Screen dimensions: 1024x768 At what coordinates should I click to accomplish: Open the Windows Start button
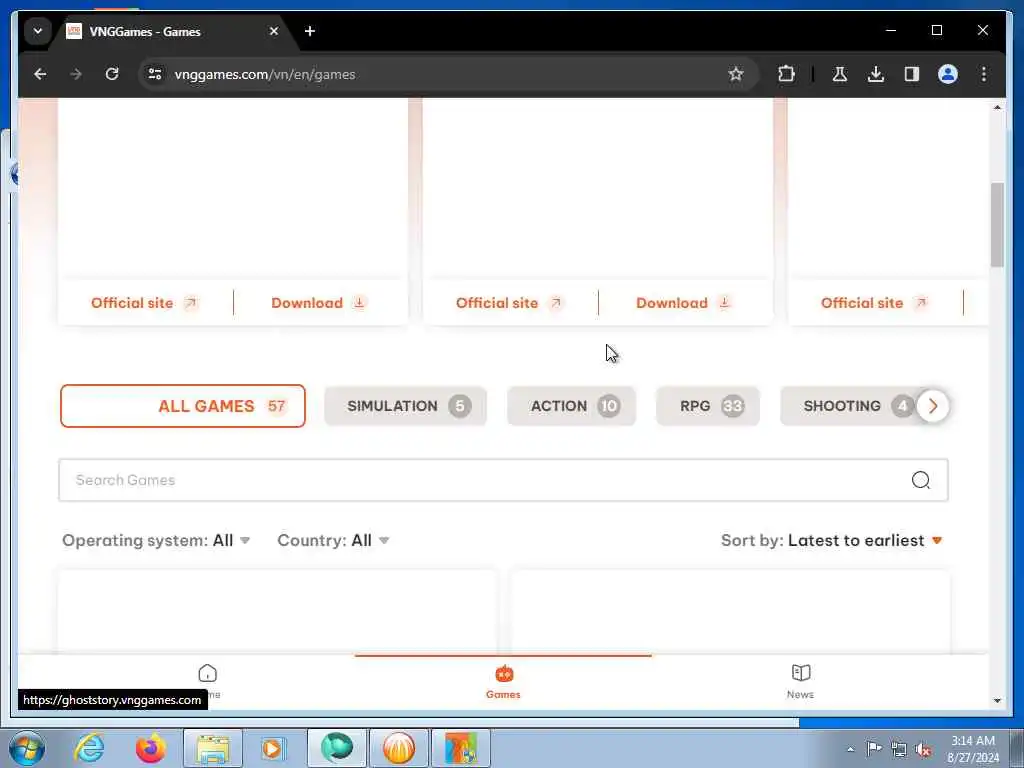(27, 748)
